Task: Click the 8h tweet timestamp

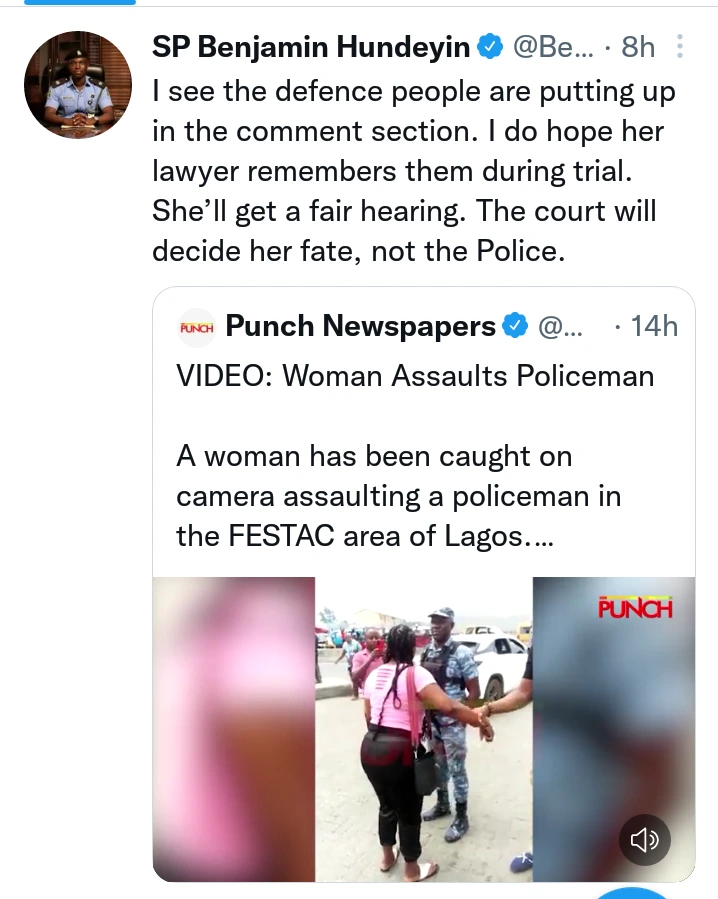Action: (638, 46)
